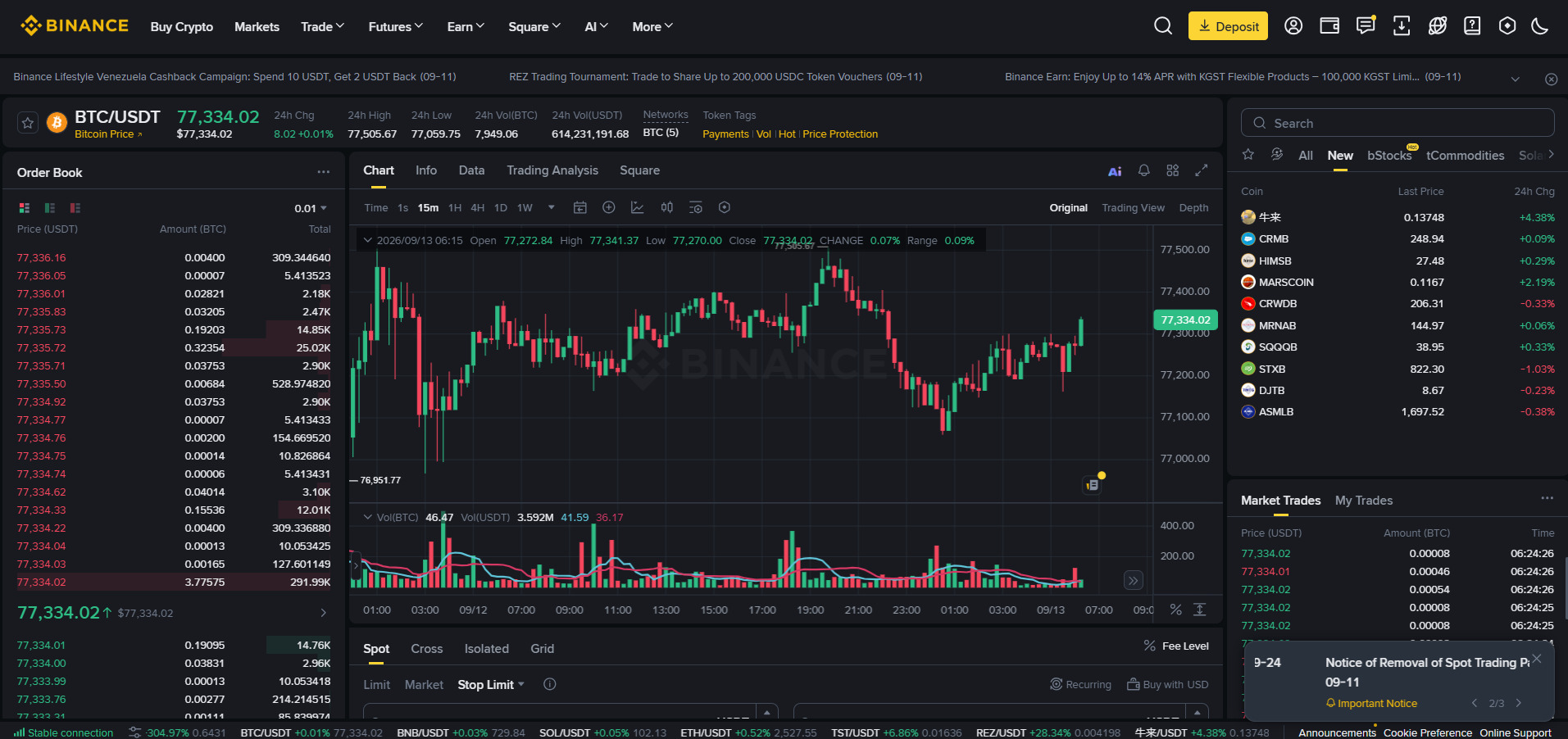This screenshot has width=1568, height=739.
Task: Open the wallet icon in header
Action: click(x=1329, y=26)
